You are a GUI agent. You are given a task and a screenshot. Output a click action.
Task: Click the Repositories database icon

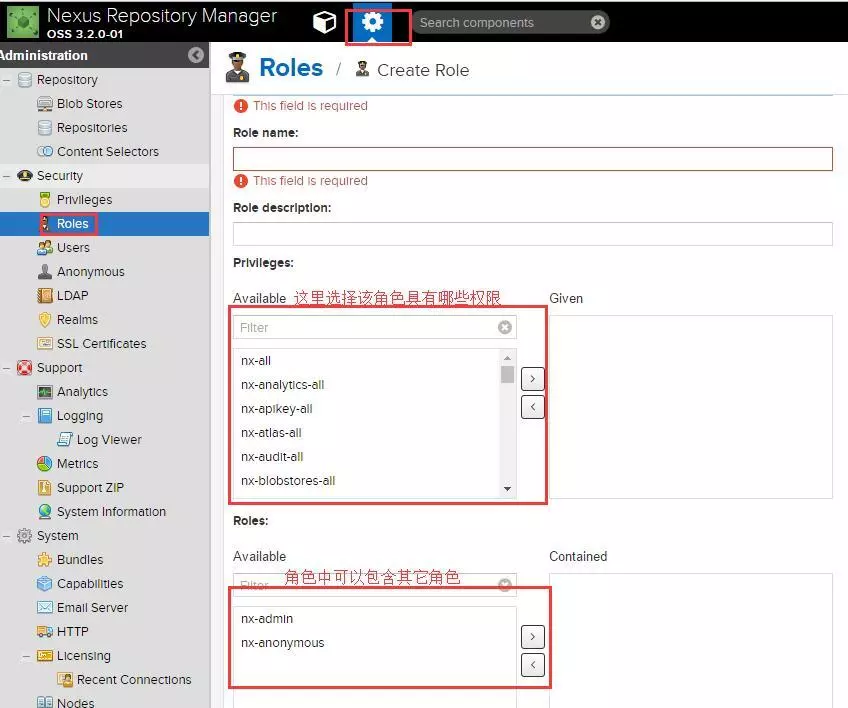pos(45,128)
